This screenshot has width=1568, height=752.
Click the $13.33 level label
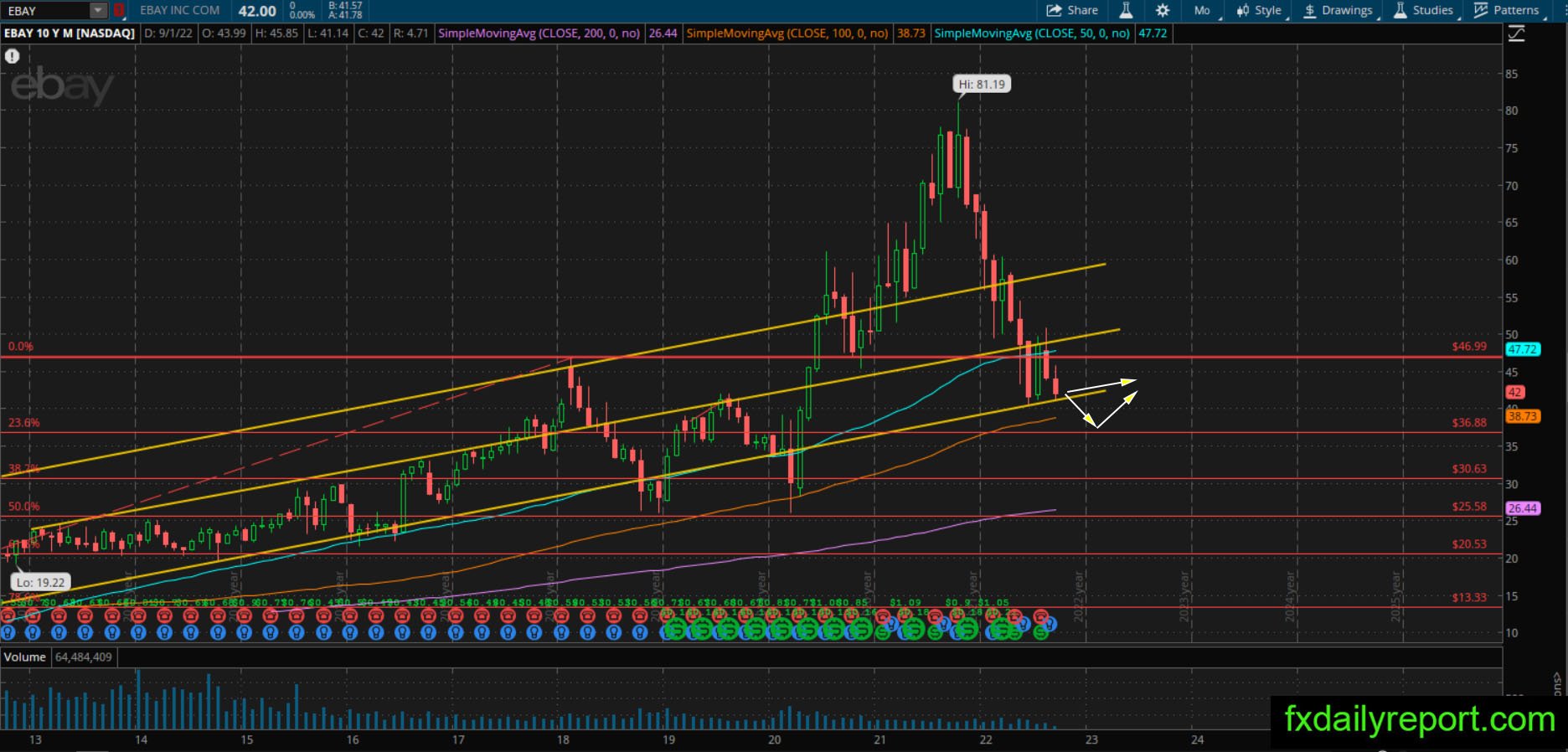pos(1469,597)
